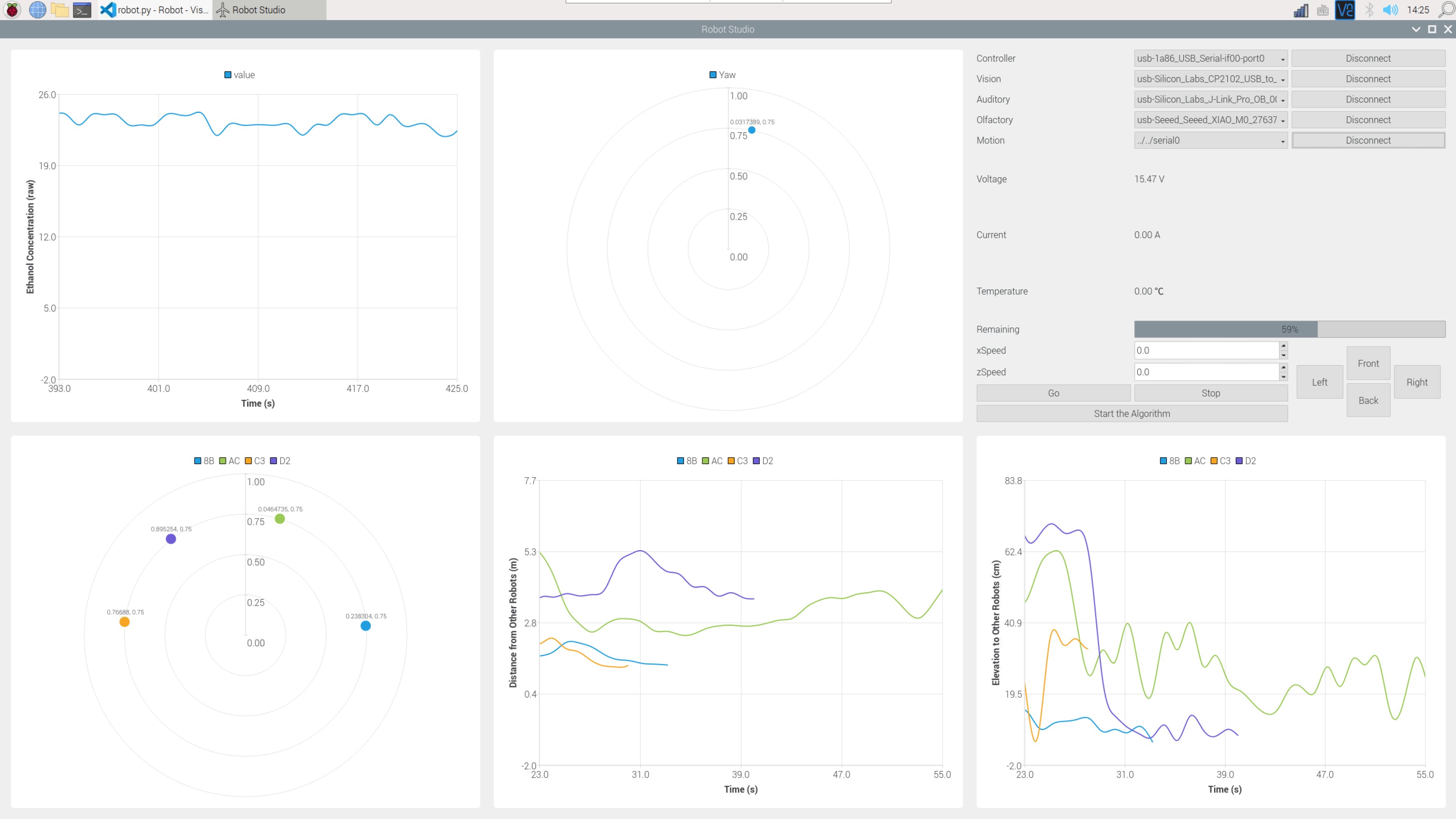The height and width of the screenshot is (819, 1456).
Task: Open the file manager folder icon
Action: (x=59, y=9)
